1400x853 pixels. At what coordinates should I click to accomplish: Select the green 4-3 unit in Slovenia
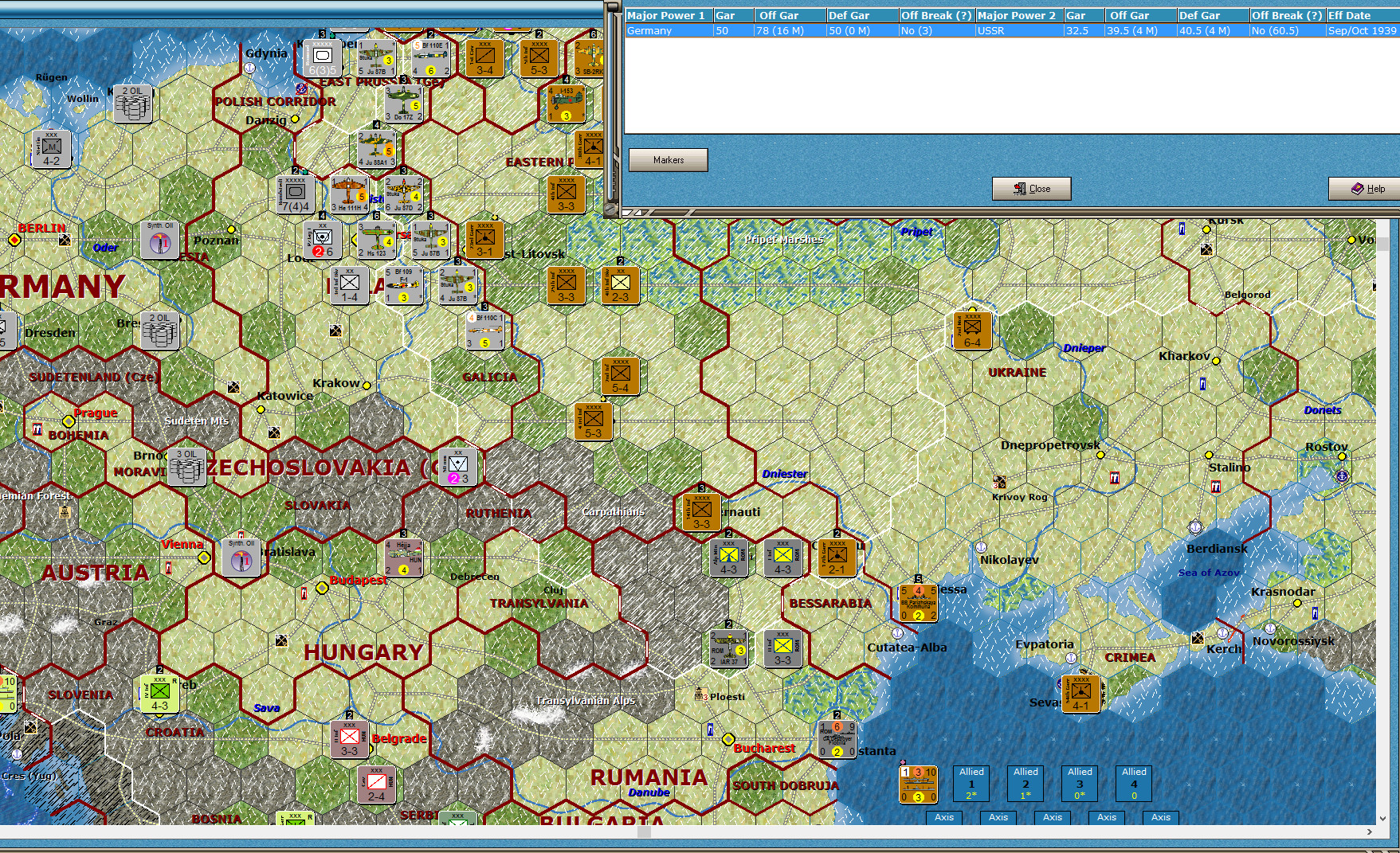coord(159,694)
